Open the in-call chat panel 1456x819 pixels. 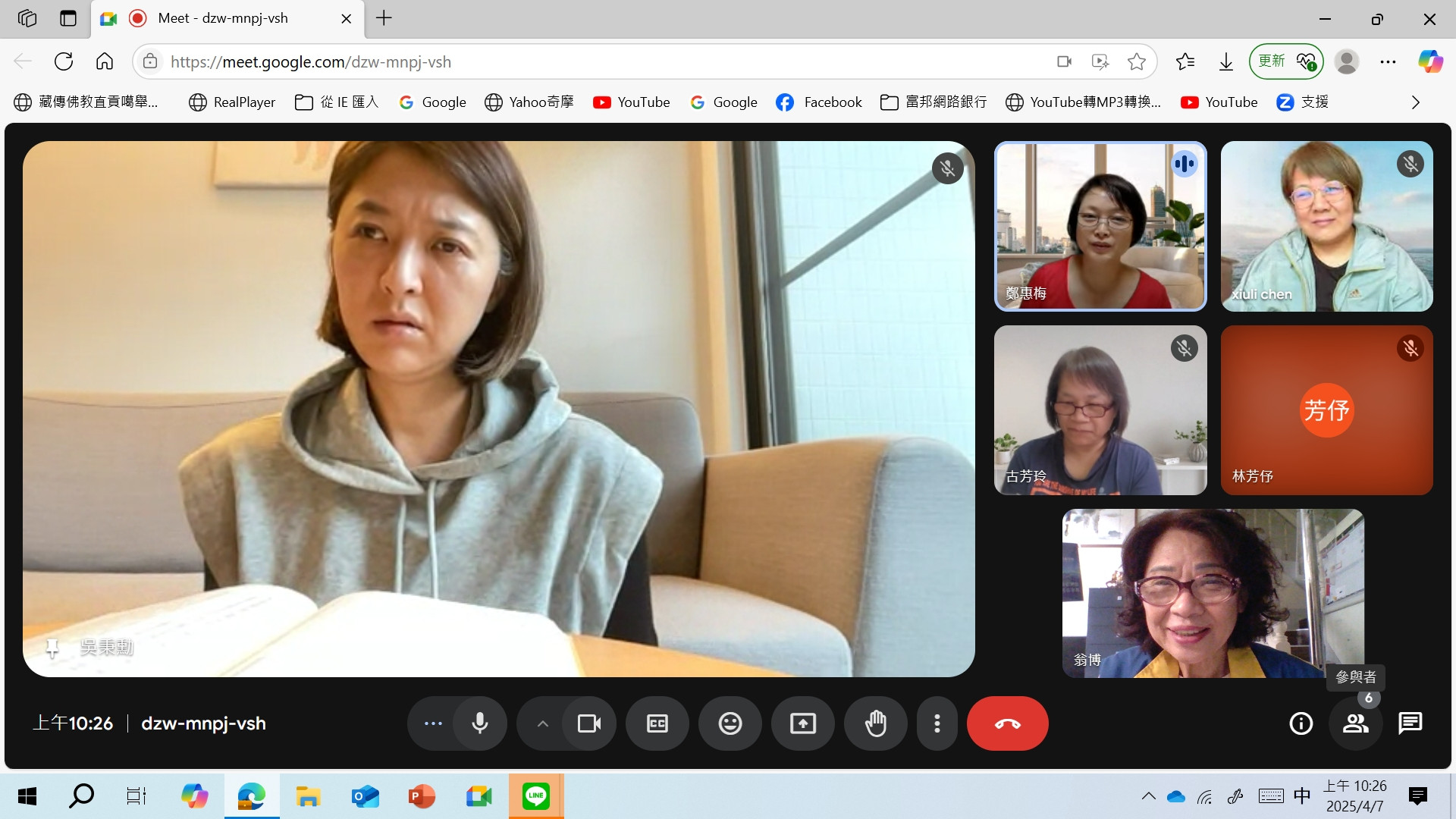(x=1410, y=723)
